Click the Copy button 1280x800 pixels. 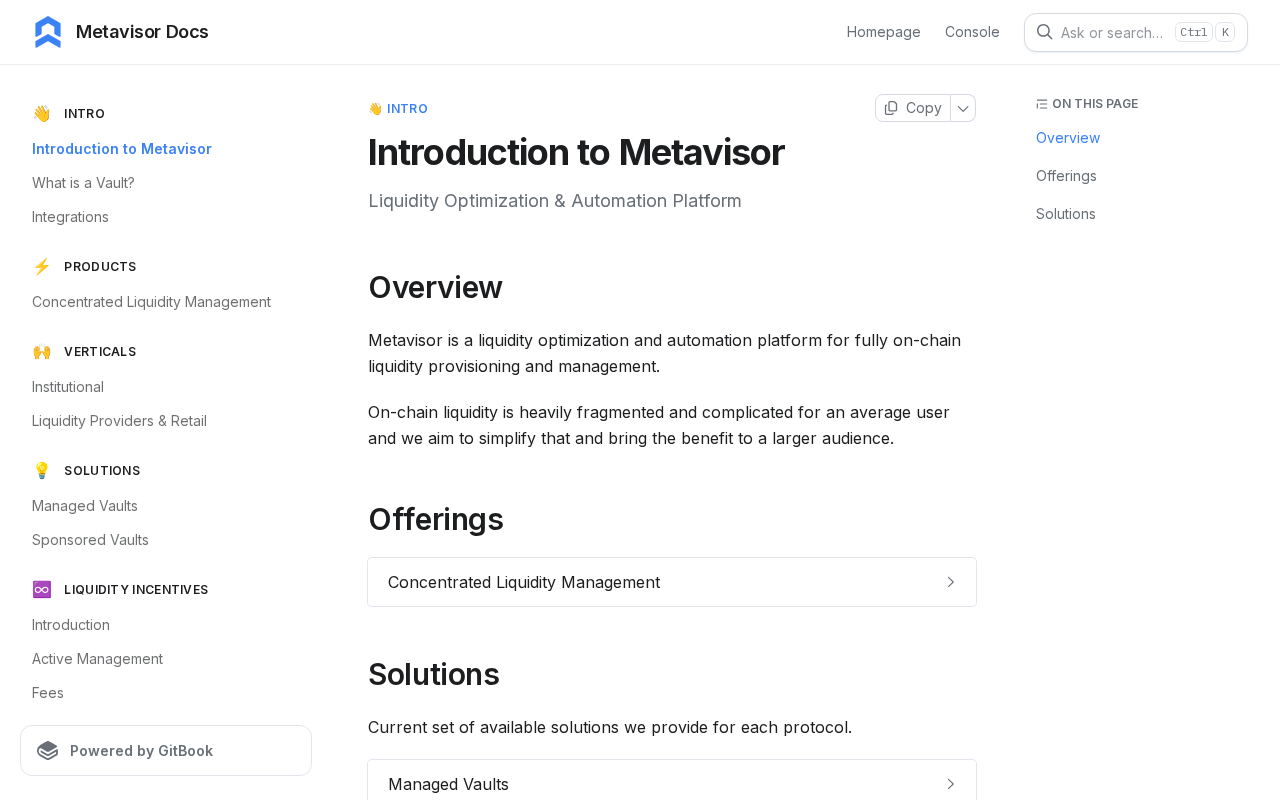click(x=913, y=108)
